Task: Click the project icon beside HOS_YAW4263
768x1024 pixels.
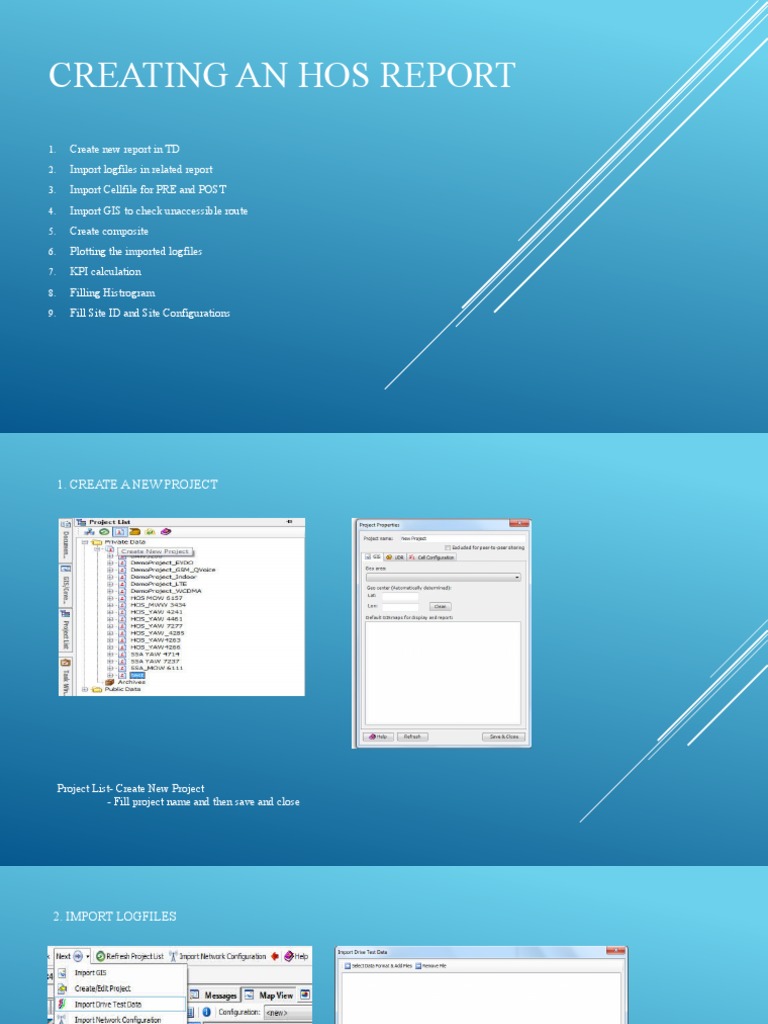Action: click(122, 640)
